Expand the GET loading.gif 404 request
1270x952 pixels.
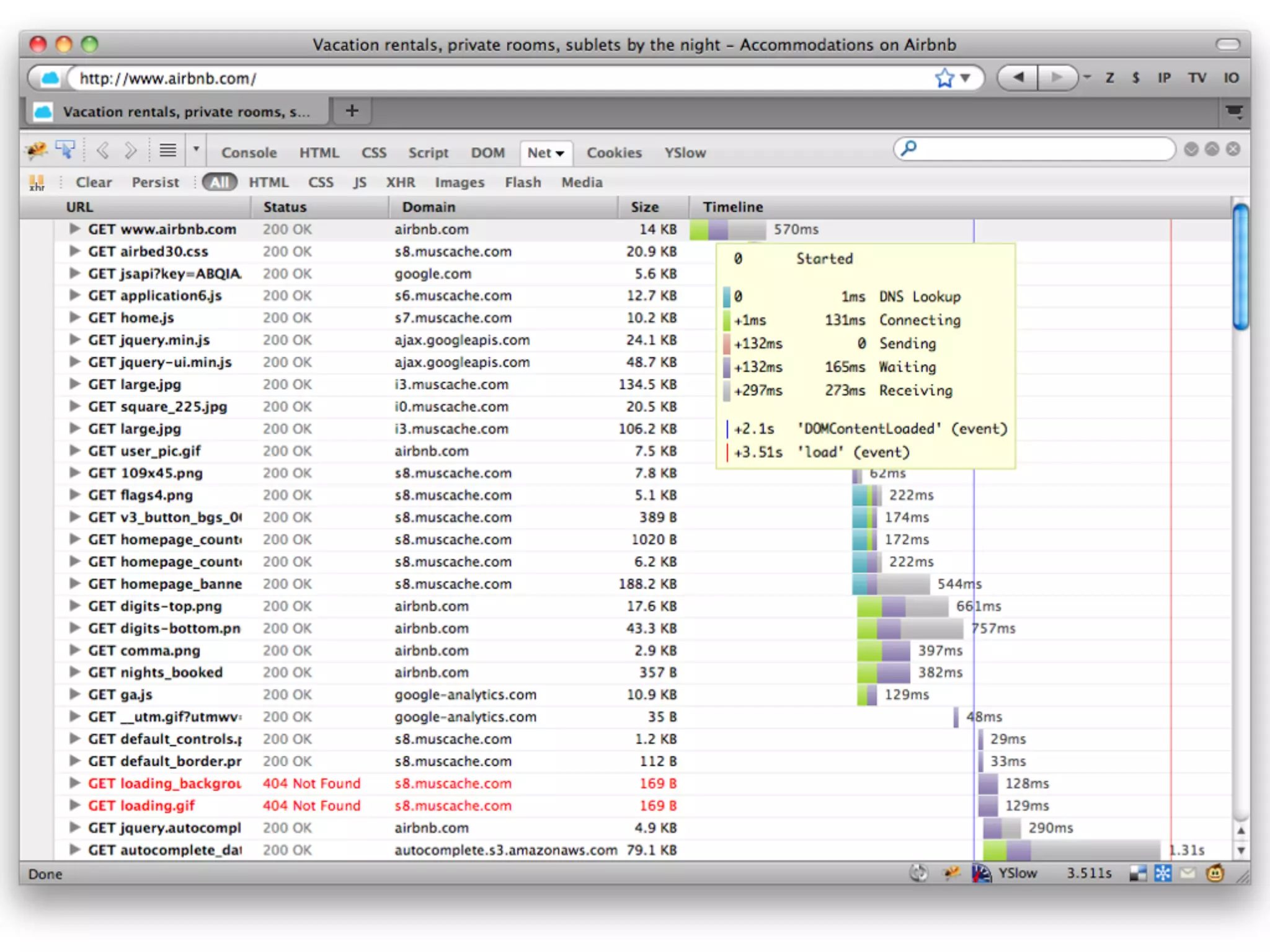coord(74,806)
